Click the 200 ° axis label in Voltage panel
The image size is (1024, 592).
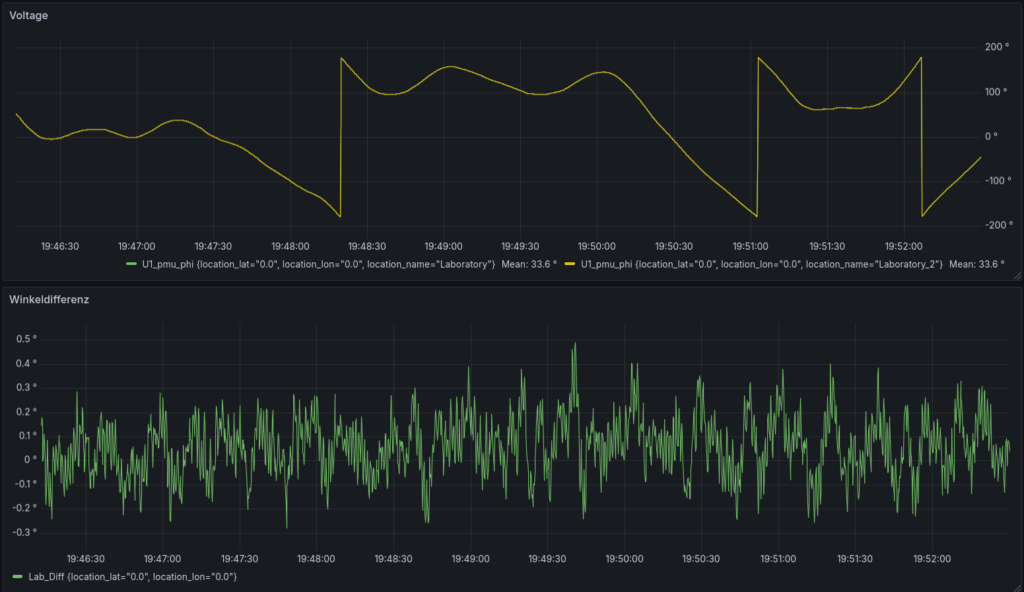click(996, 47)
